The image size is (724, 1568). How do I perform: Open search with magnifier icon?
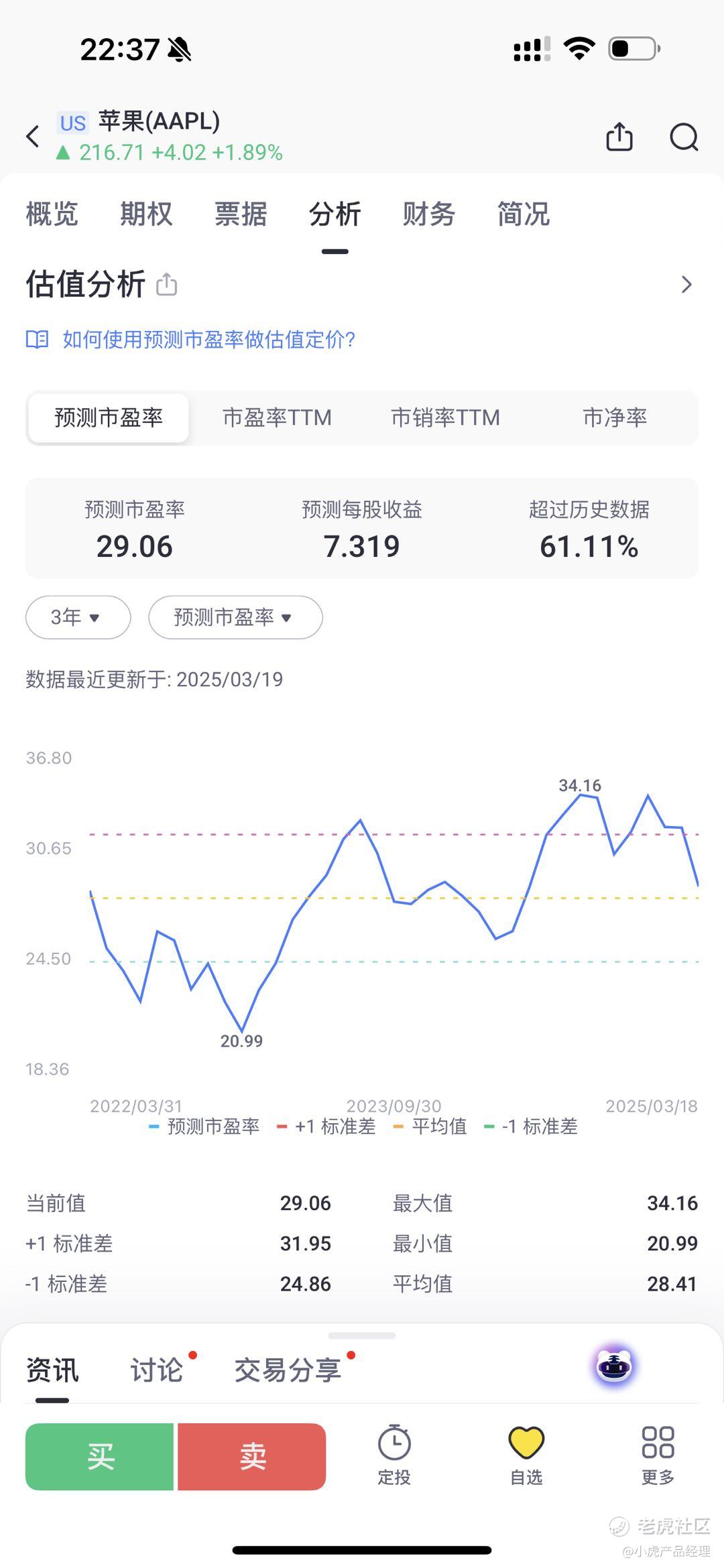[684, 137]
